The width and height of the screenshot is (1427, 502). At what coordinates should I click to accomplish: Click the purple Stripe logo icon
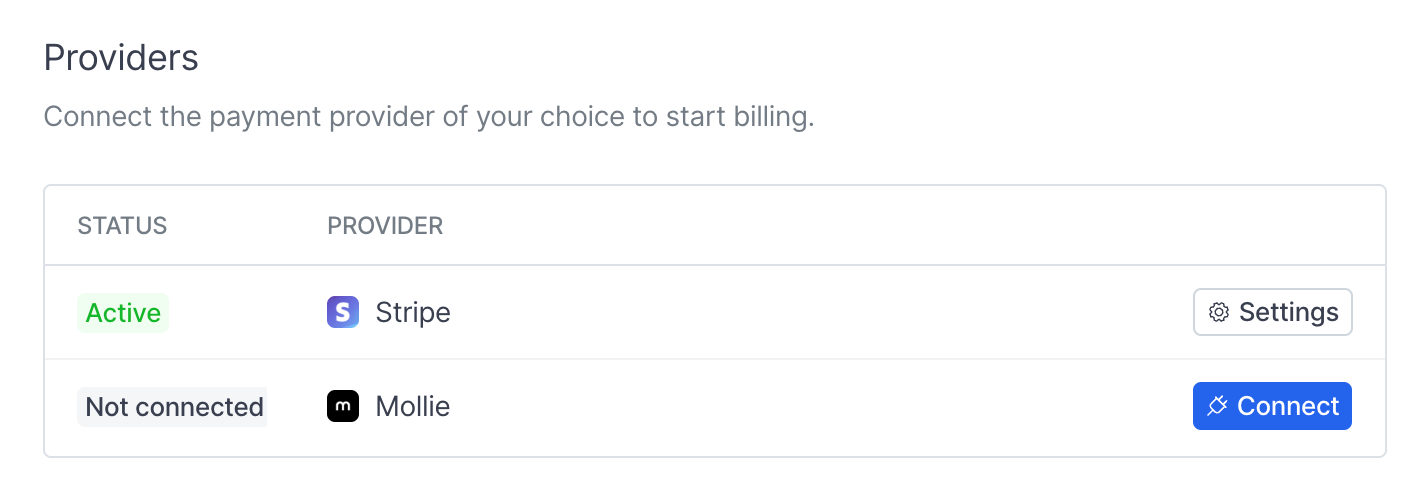(x=343, y=313)
